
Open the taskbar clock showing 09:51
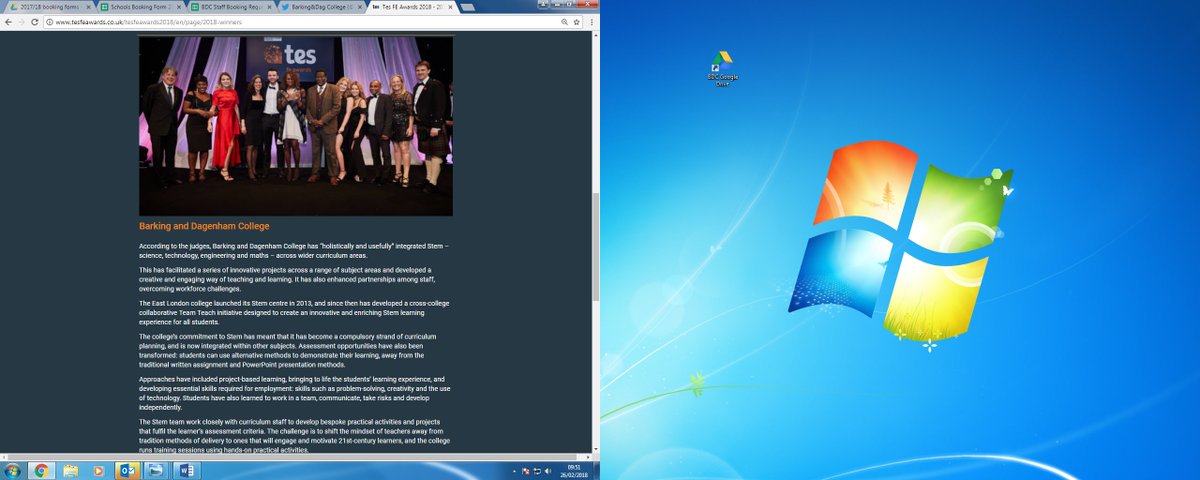[x=574, y=470]
